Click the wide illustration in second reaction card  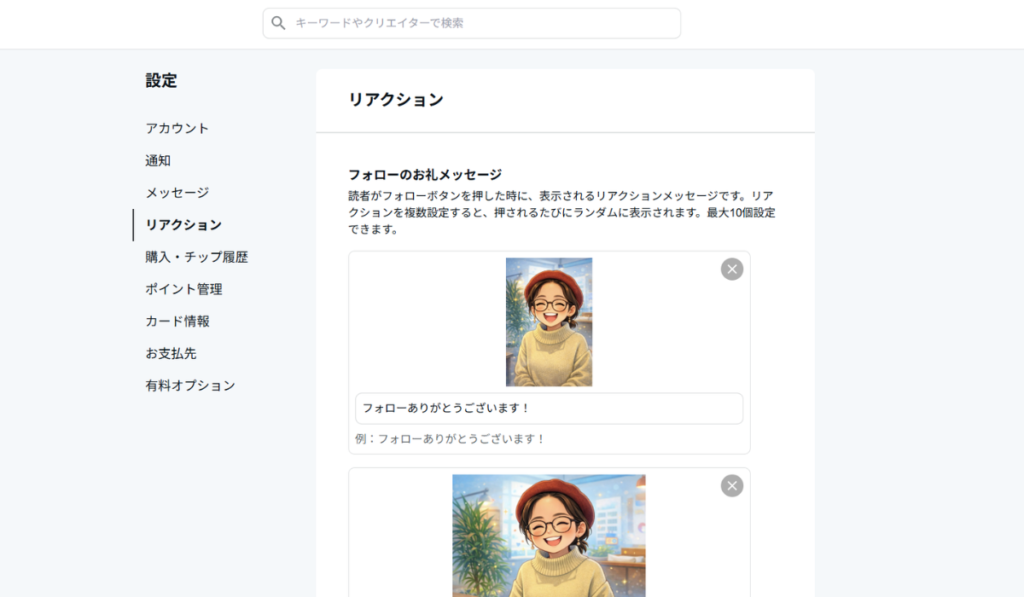548,535
